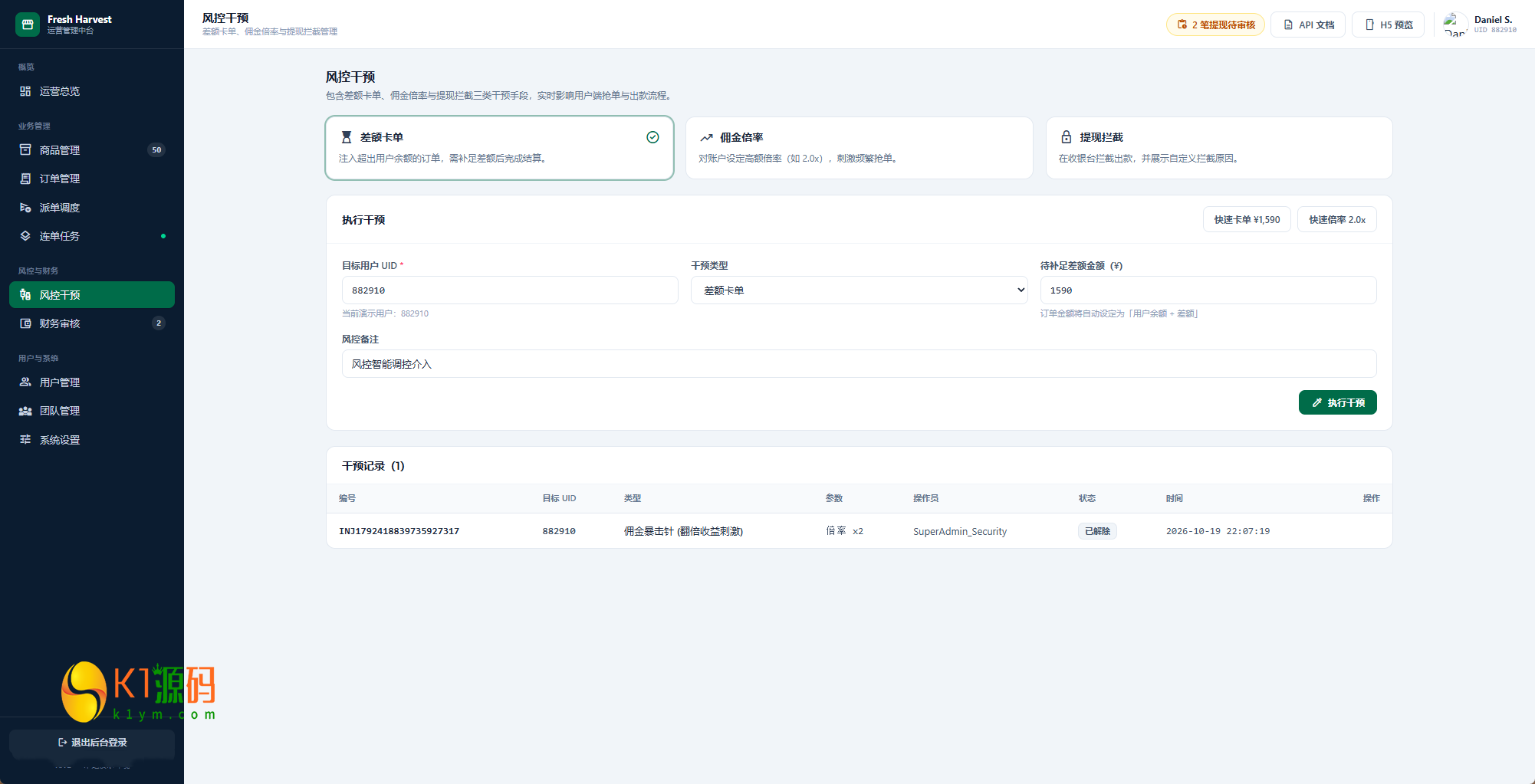The width and height of the screenshot is (1535, 784).
Task: Click the checkmark on 差额卡单 card
Action: (x=652, y=137)
